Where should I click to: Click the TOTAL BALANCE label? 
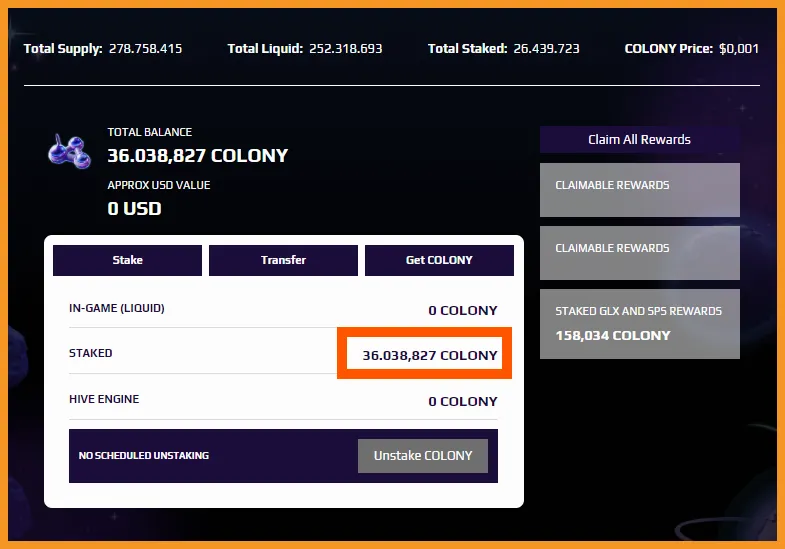[x=150, y=132]
